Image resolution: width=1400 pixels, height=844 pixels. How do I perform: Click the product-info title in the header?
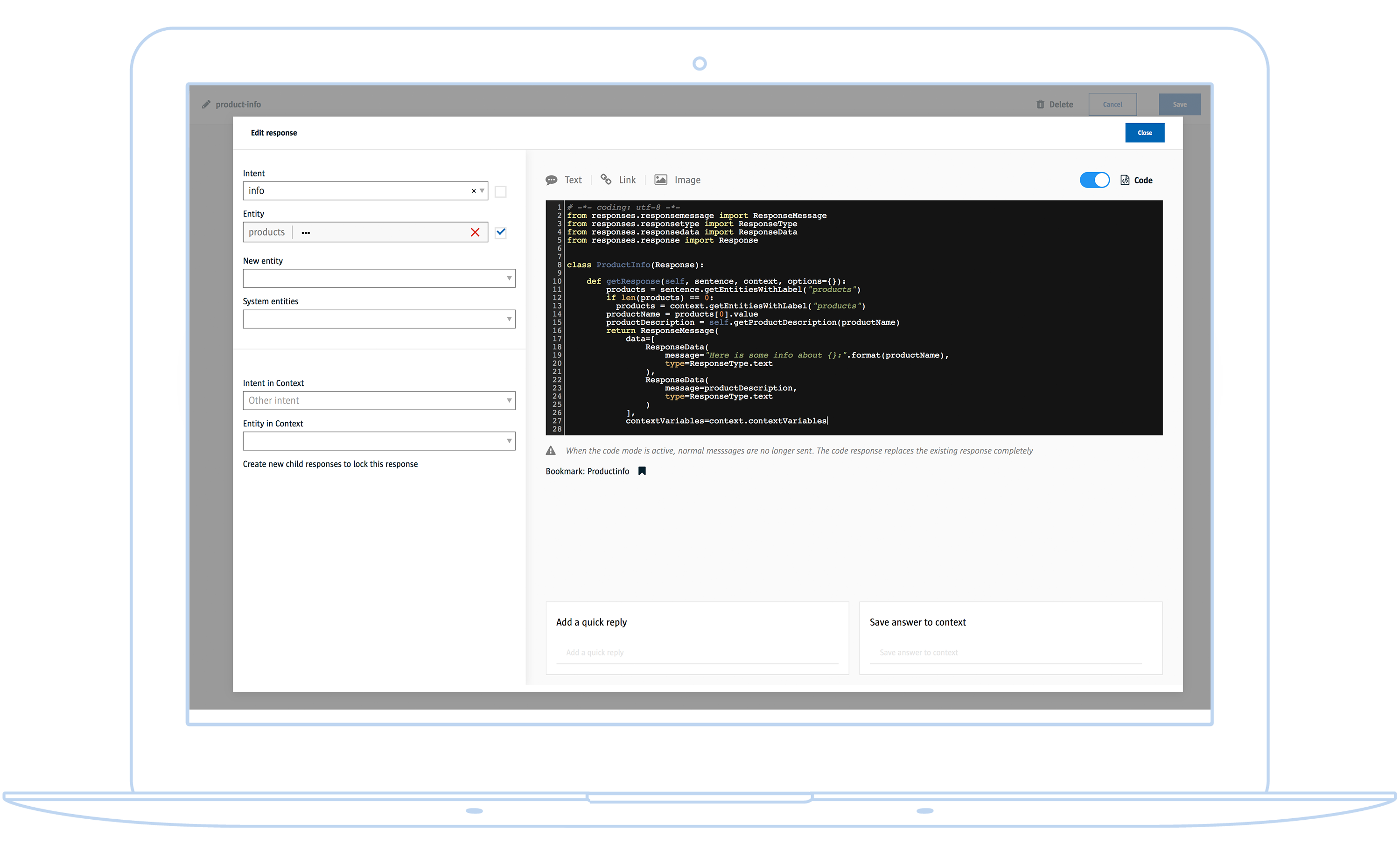click(238, 104)
